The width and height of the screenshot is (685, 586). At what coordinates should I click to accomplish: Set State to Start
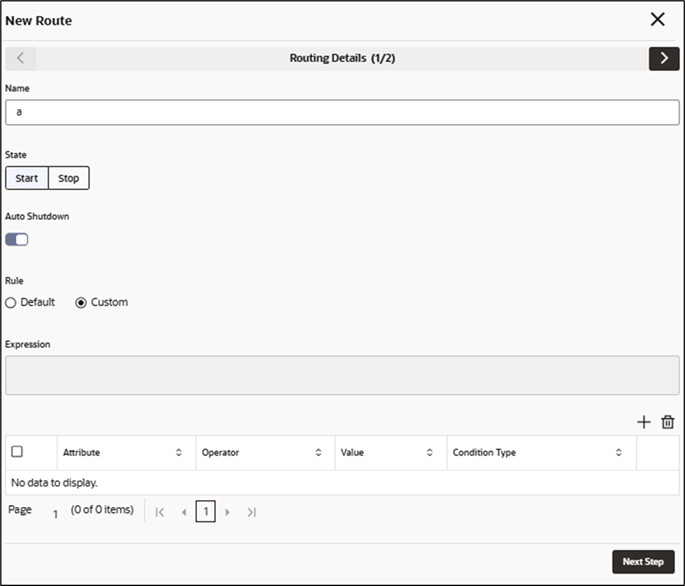click(x=27, y=178)
